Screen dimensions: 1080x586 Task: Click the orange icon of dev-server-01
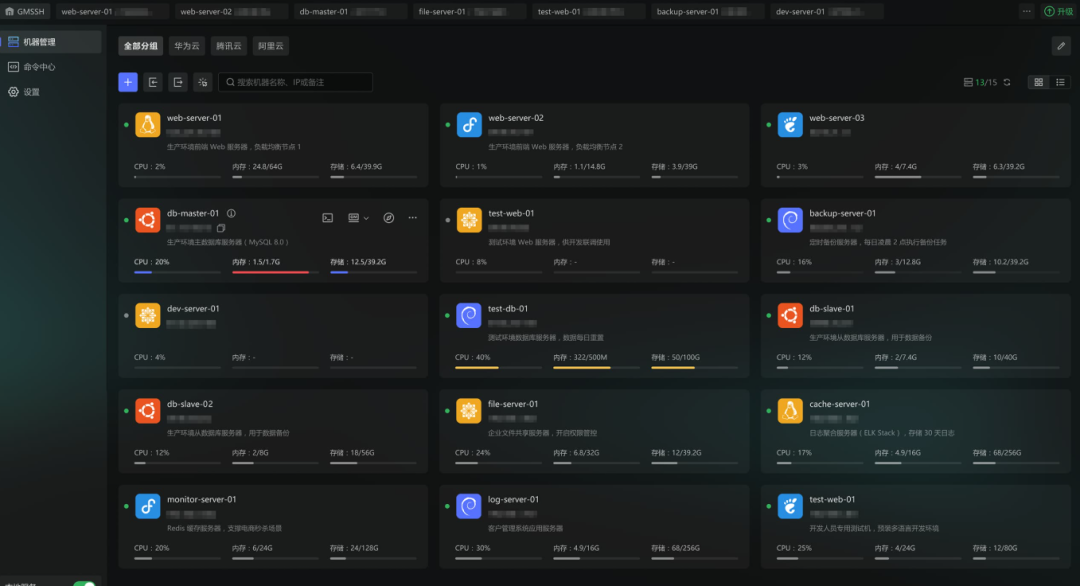pyautogui.click(x=147, y=315)
